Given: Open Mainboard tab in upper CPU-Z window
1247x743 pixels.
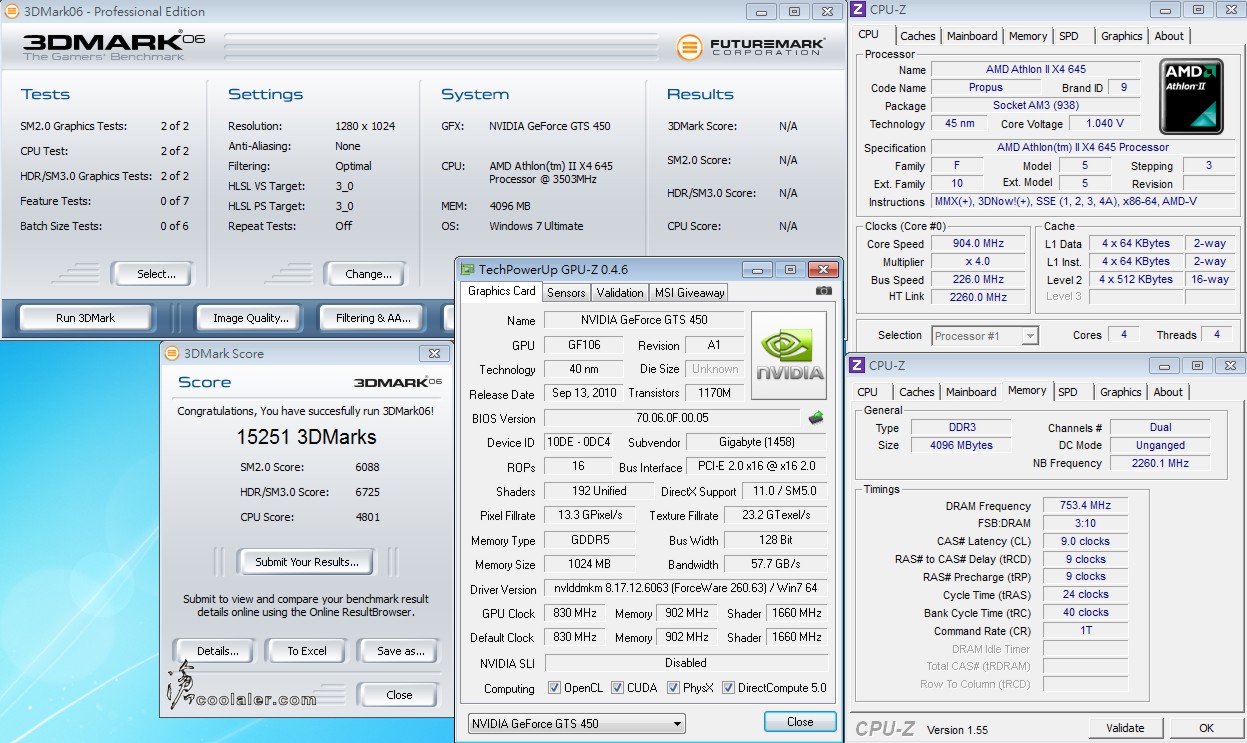Looking at the screenshot, I should pos(972,36).
